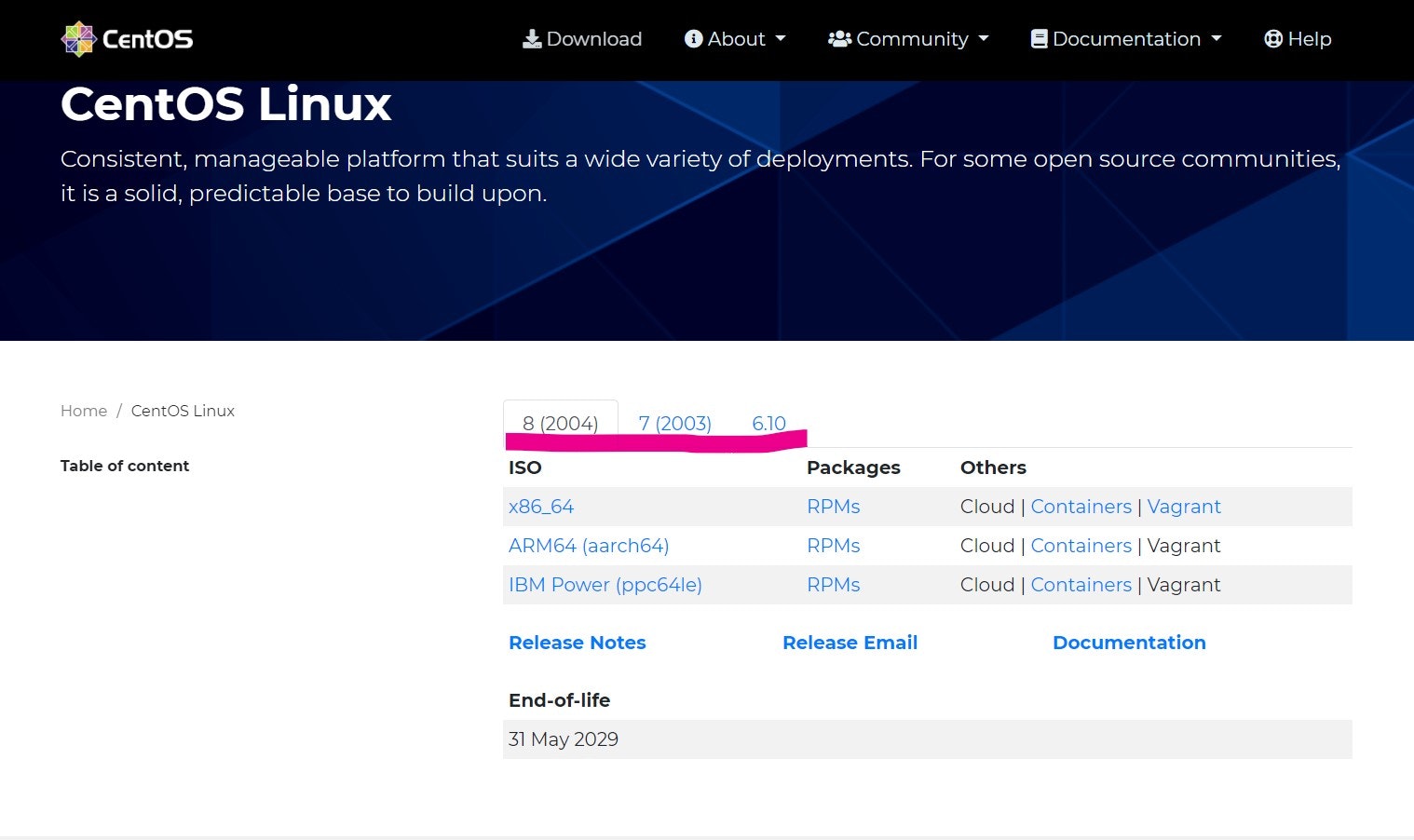Viewport: 1414px width, 840px height.
Task: Click the Packages column header
Action: click(853, 467)
